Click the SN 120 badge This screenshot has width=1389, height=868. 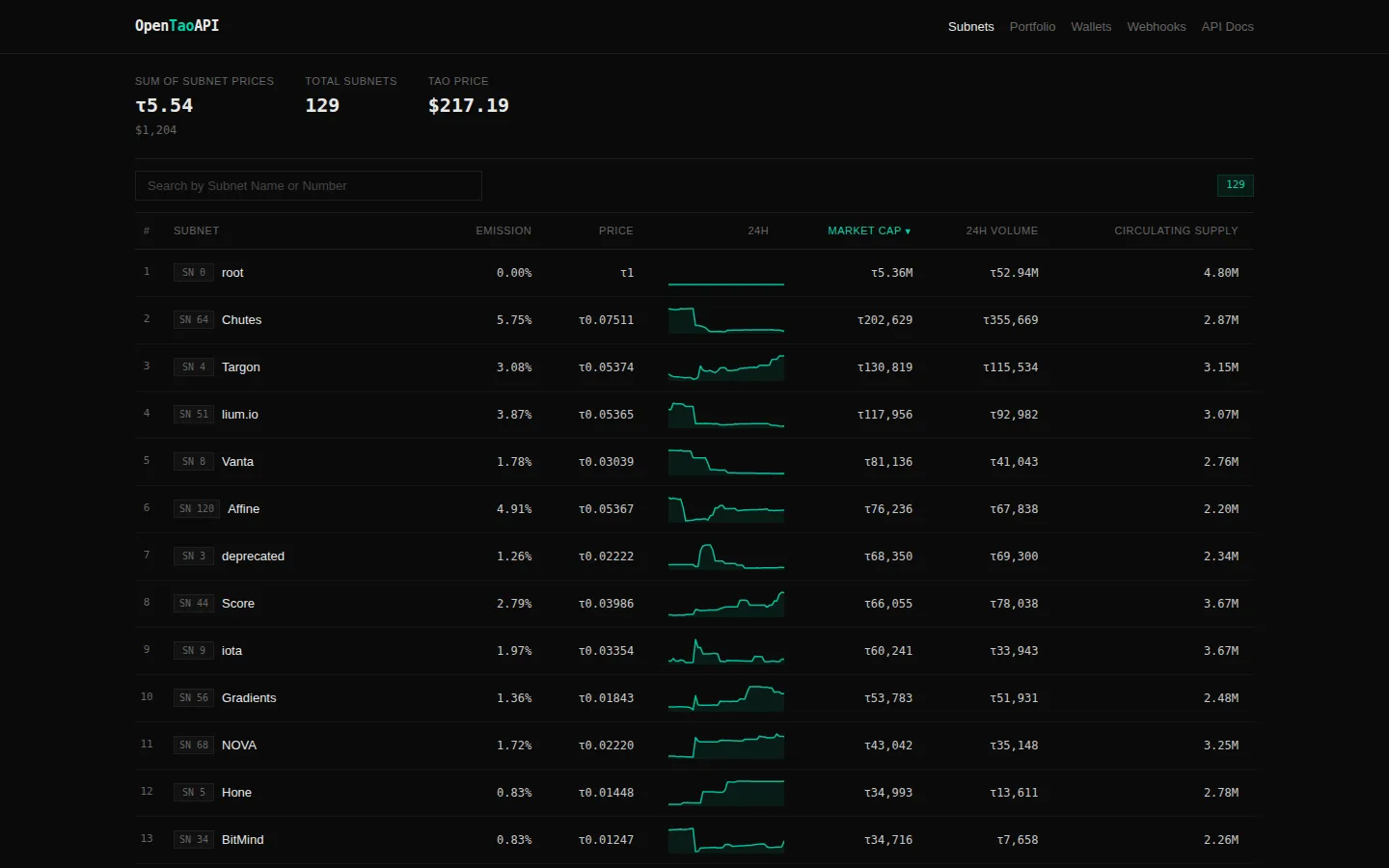197,509
